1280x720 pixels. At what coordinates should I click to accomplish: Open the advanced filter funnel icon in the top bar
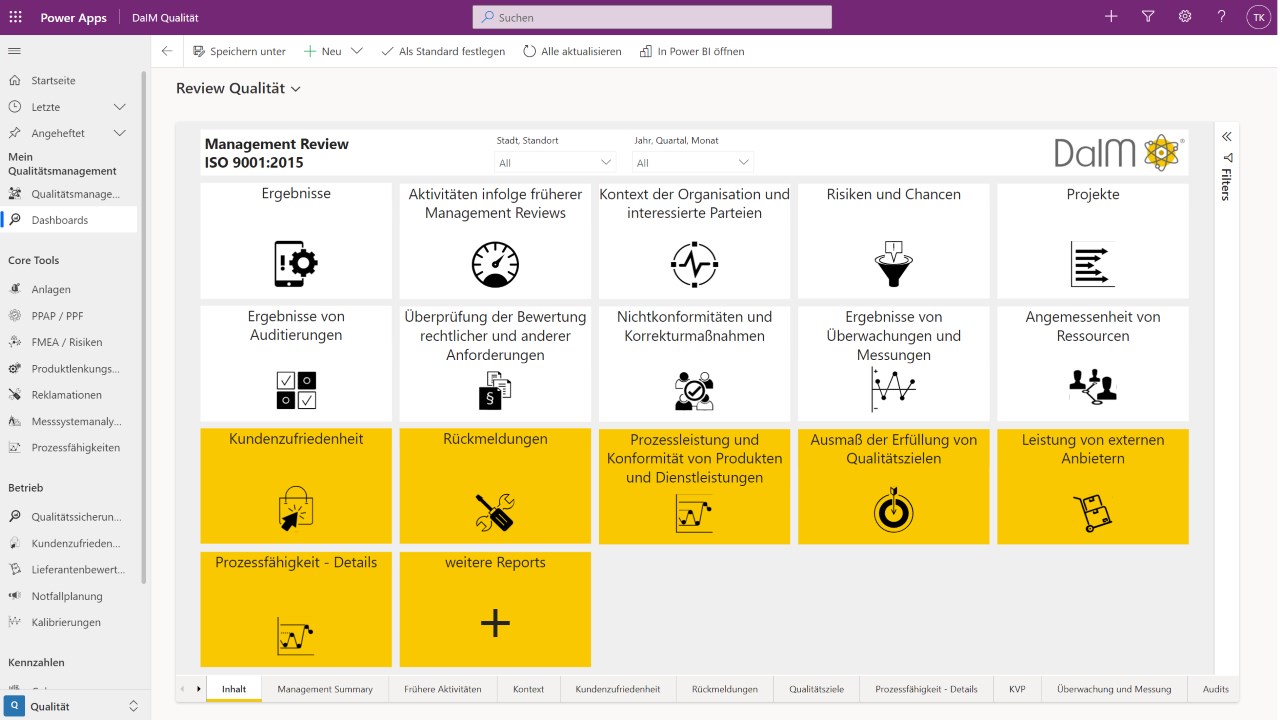1148,17
